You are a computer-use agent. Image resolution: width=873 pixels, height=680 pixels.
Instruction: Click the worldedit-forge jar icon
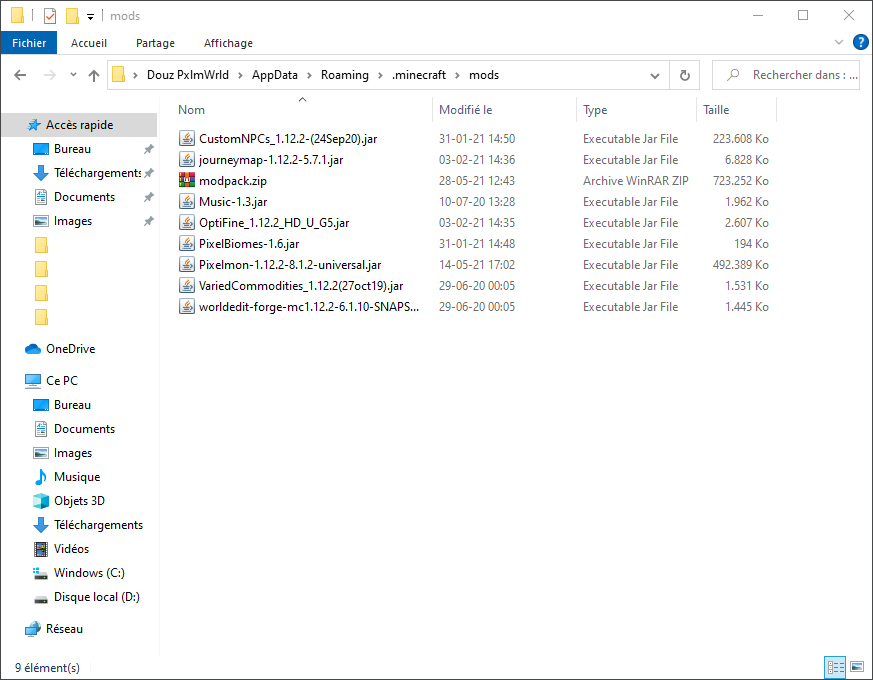coord(187,306)
